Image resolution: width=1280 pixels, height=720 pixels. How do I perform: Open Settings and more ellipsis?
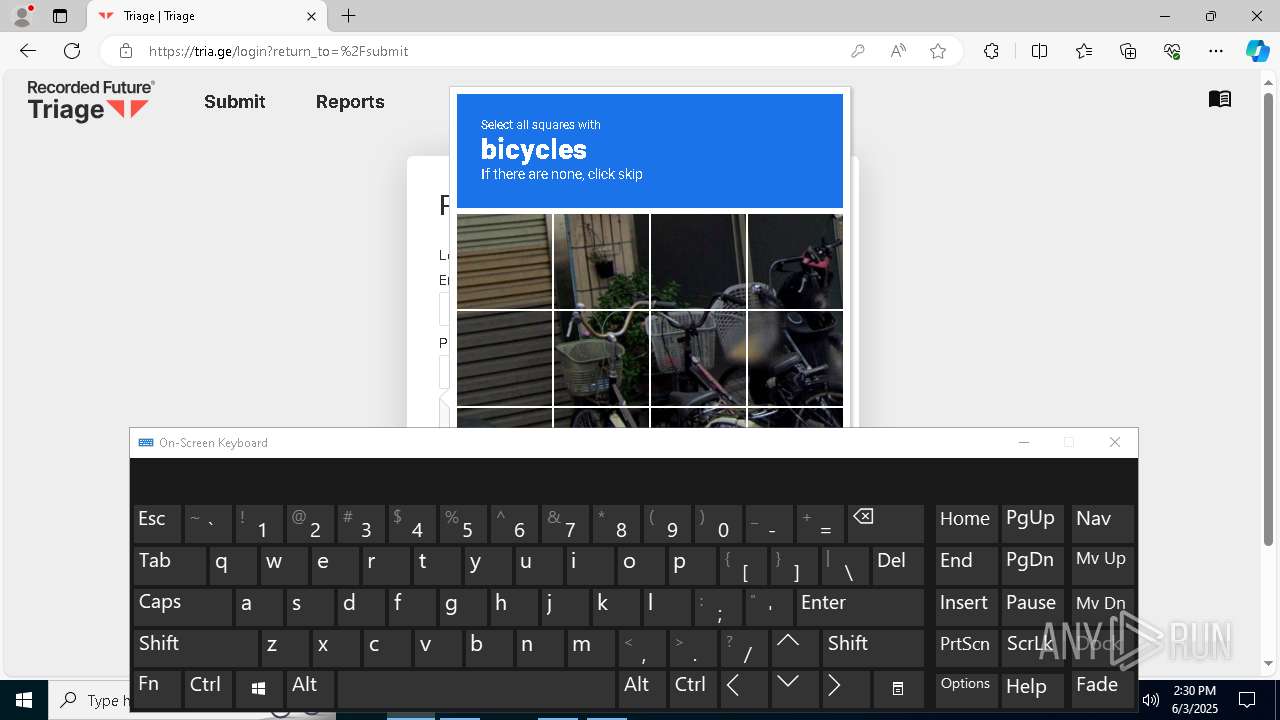point(1216,51)
